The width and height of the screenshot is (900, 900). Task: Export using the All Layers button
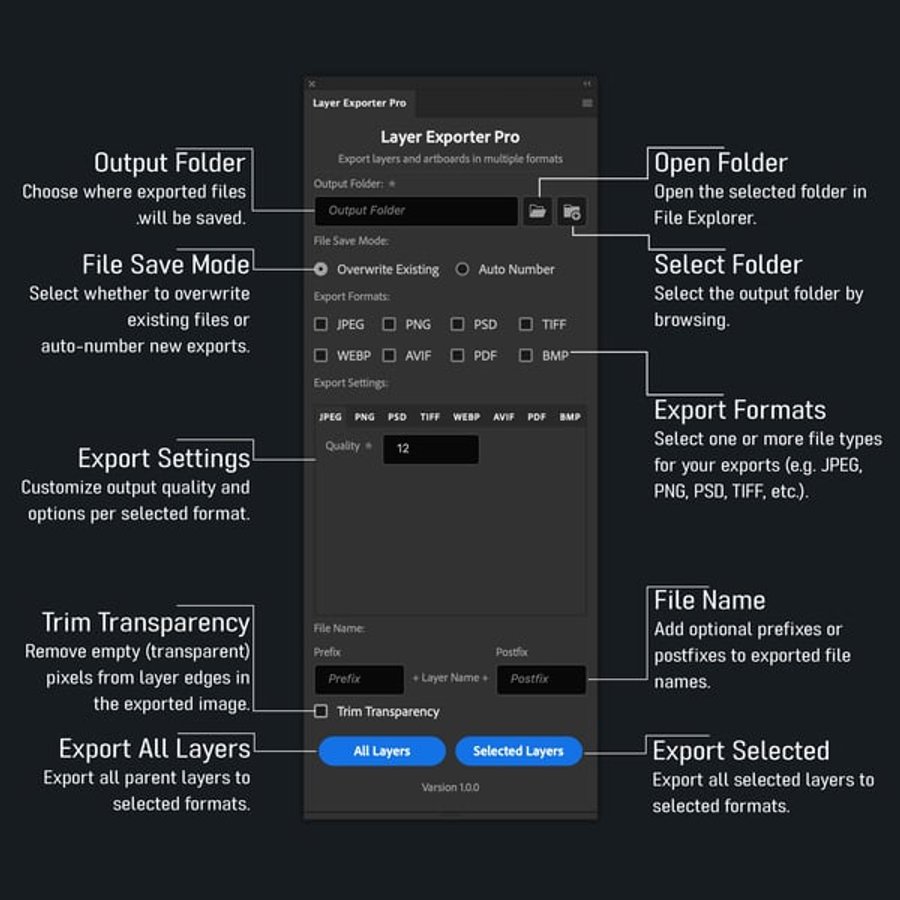click(381, 750)
